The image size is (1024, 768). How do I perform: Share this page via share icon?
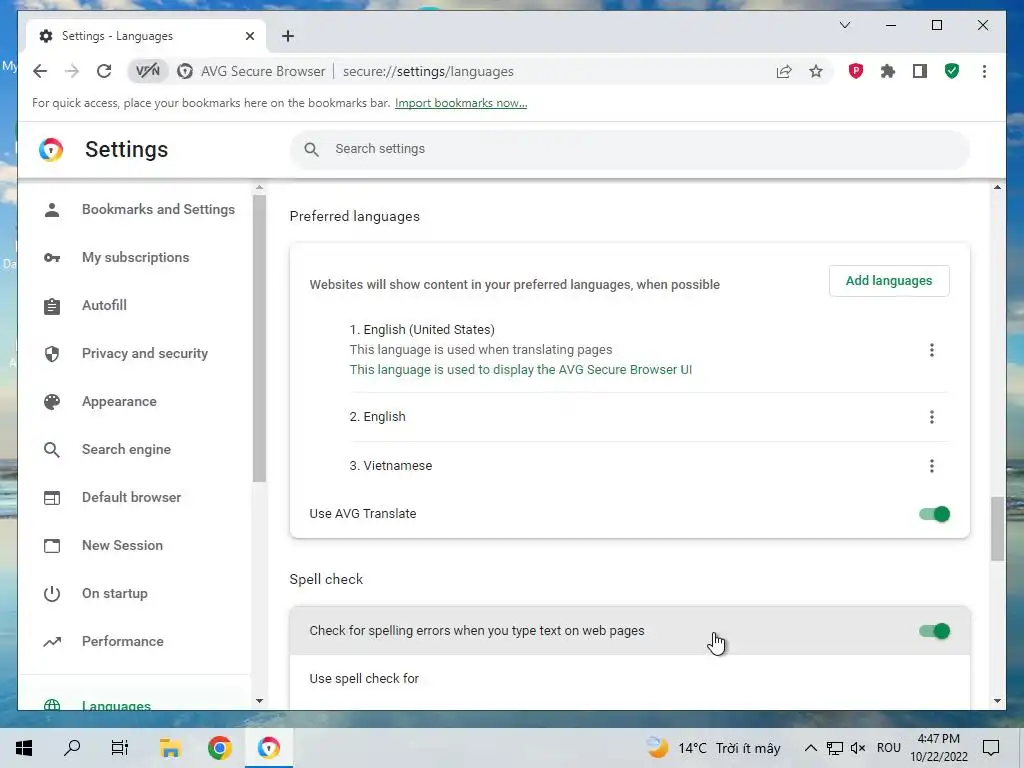(x=784, y=71)
